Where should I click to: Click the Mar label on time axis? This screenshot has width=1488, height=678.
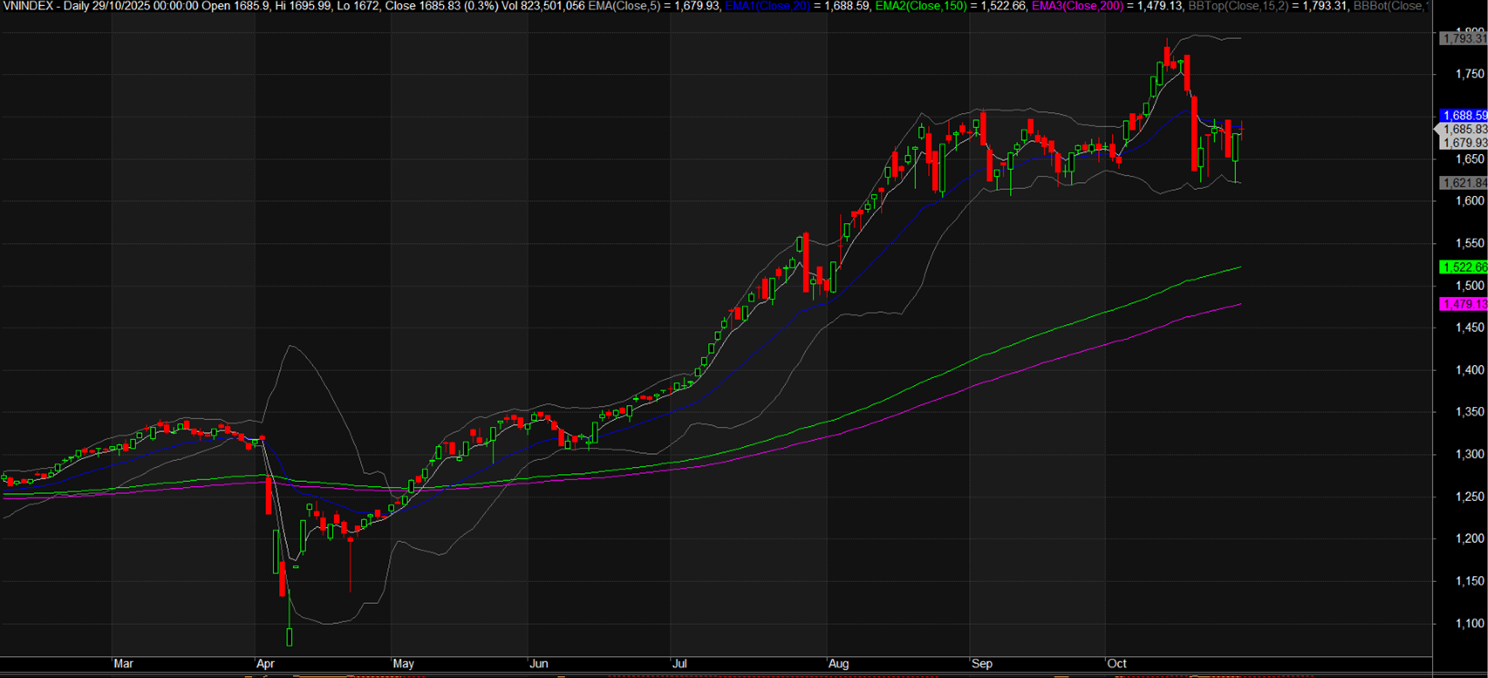[x=123, y=663]
